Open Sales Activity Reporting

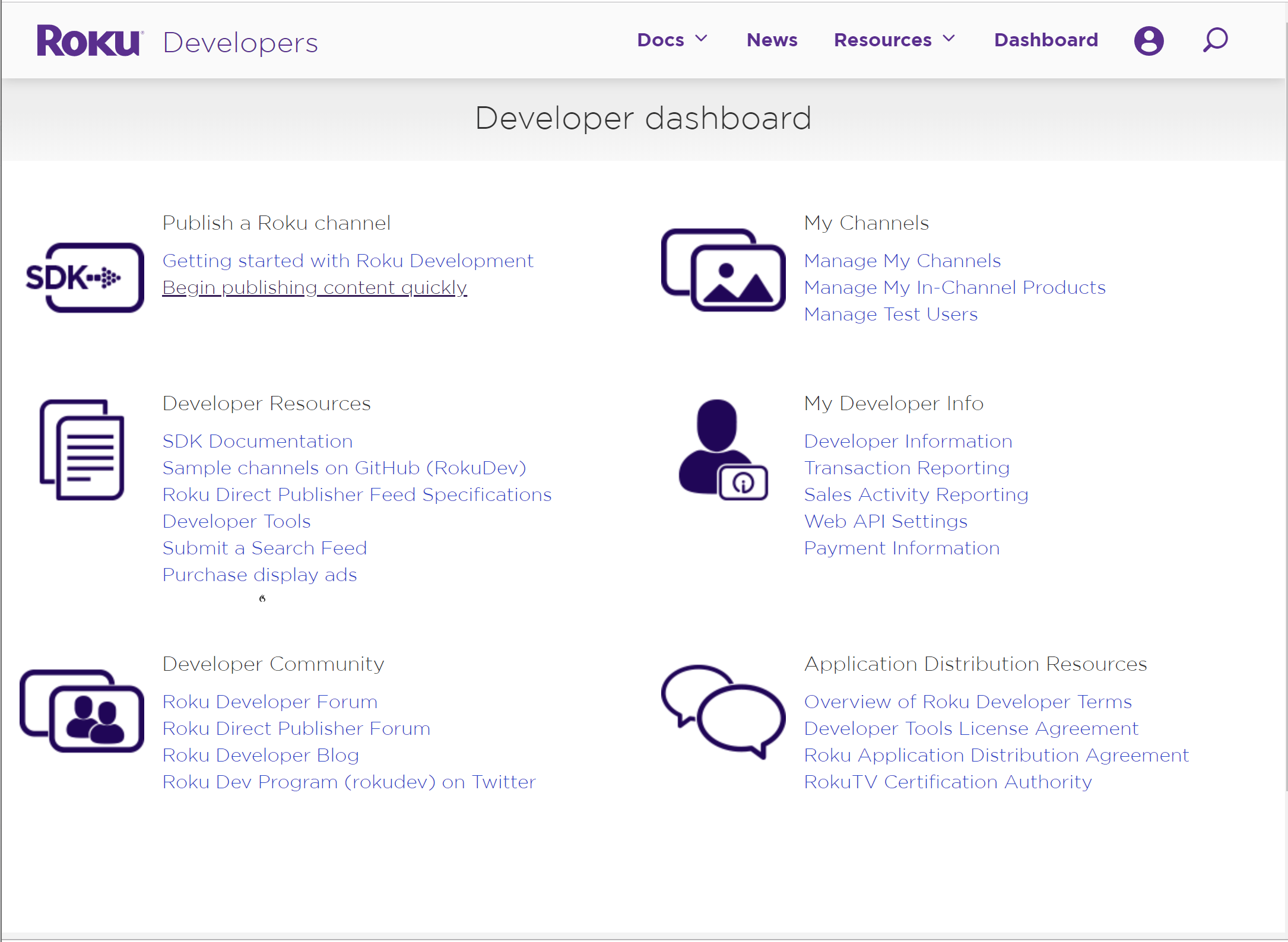[916, 494]
